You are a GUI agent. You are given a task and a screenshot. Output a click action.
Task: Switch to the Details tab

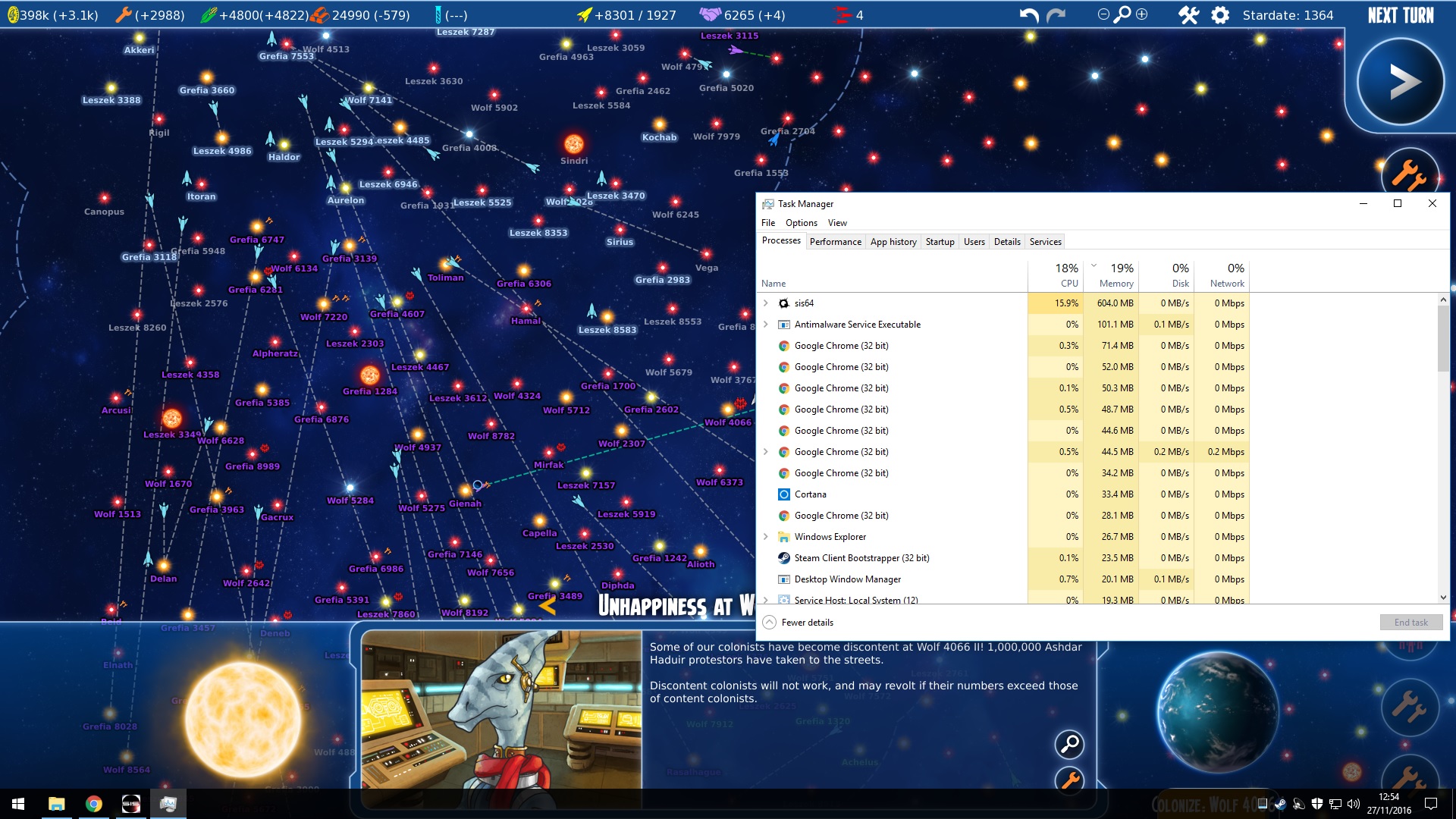point(1007,242)
